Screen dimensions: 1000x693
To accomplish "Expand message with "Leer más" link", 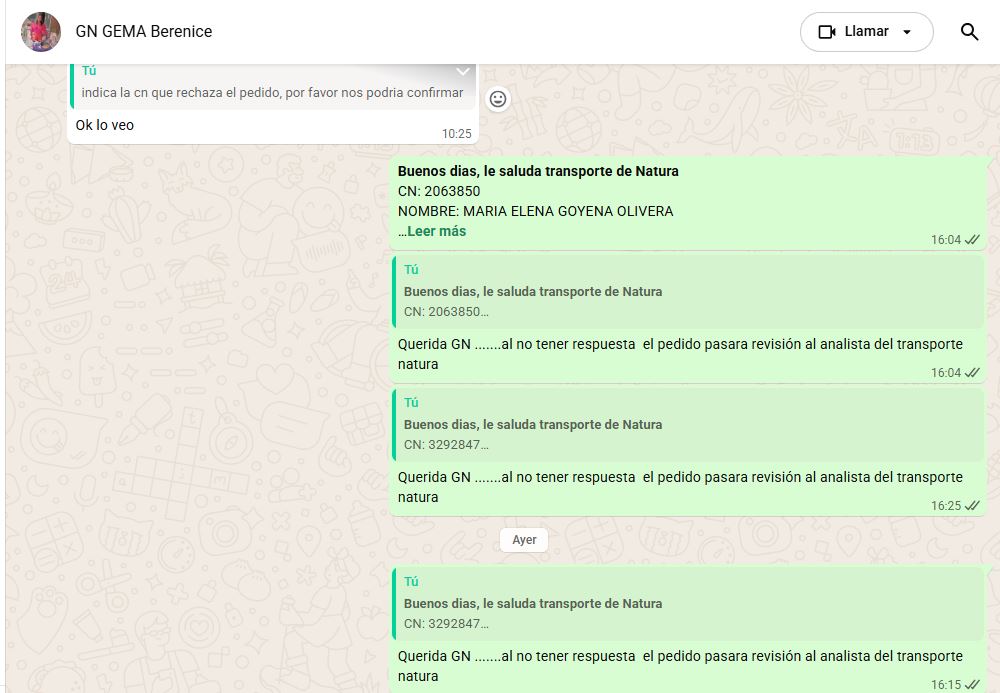I will (x=436, y=231).
